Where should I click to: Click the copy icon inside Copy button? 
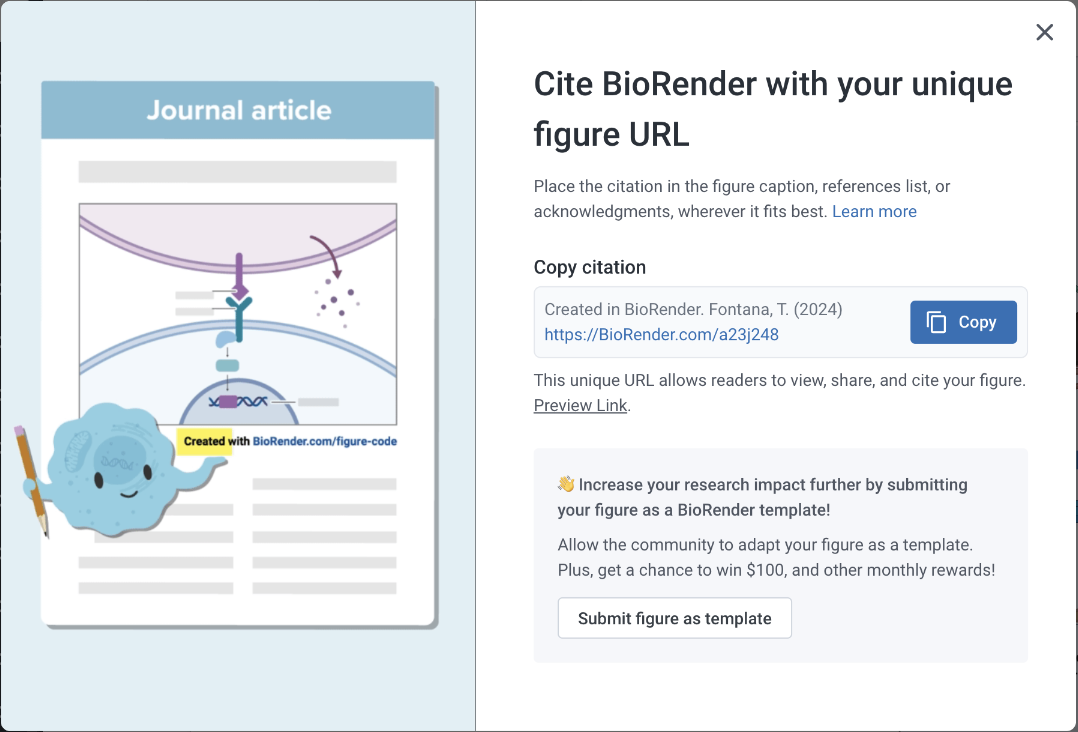click(936, 322)
